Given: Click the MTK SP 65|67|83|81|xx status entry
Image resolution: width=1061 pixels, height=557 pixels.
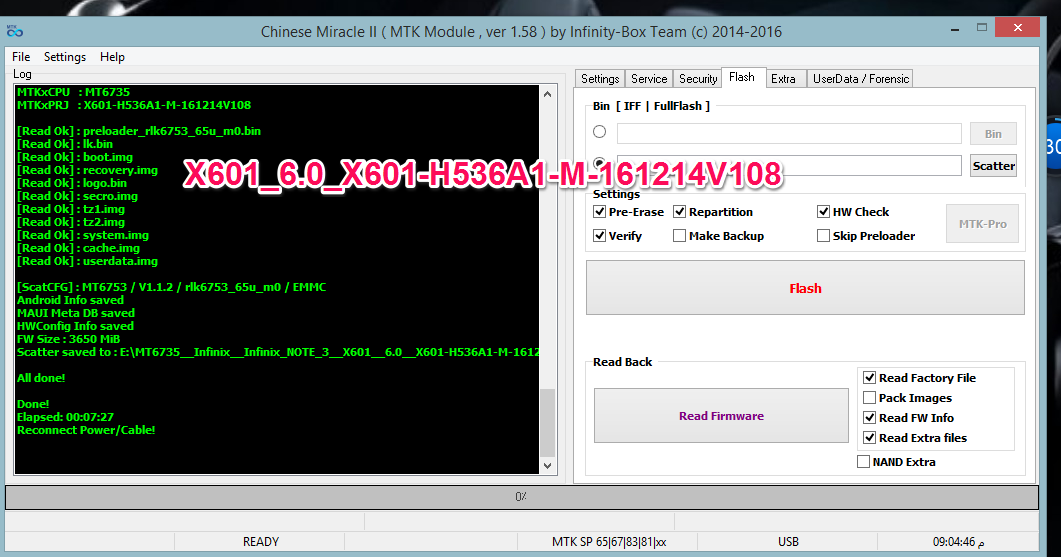Looking at the screenshot, I should [608, 541].
